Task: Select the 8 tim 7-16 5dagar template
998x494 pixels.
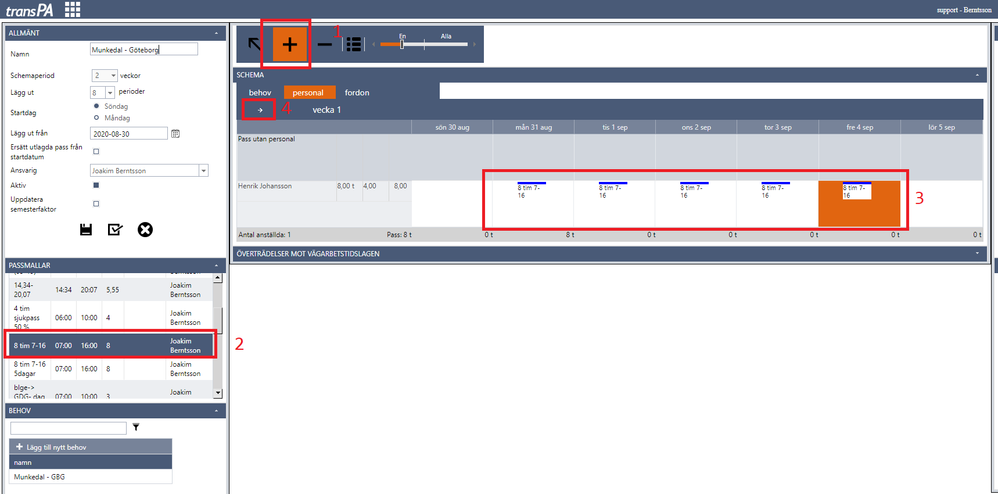Action: 111,369
